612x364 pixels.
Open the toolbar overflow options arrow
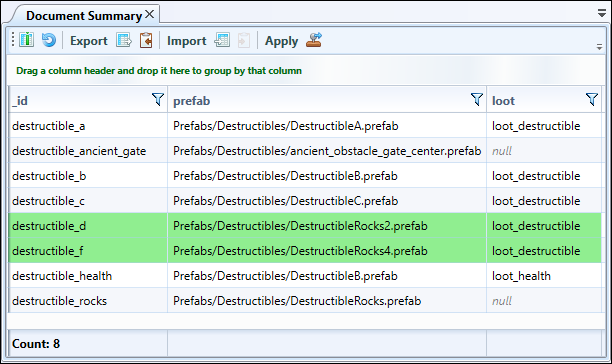[600, 47]
